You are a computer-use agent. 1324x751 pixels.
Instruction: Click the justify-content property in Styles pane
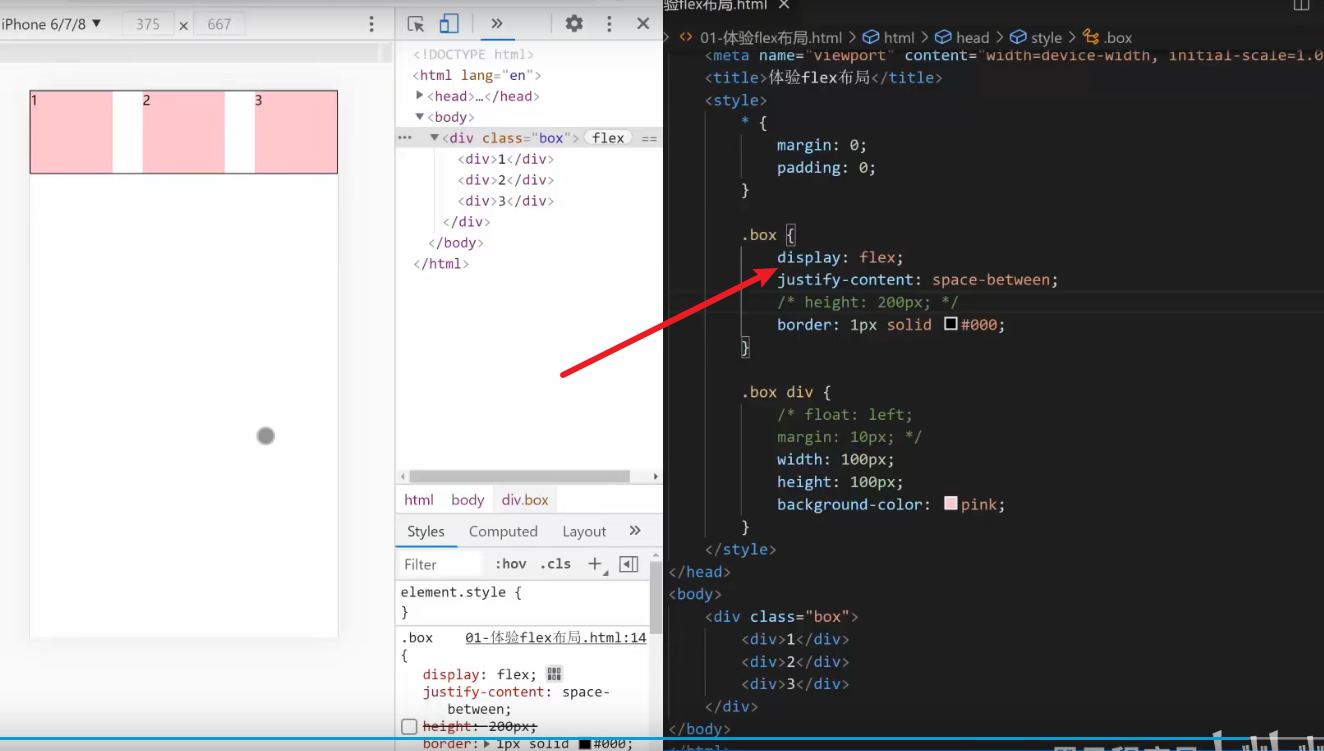pyautogui.click(x=484, y=692)
